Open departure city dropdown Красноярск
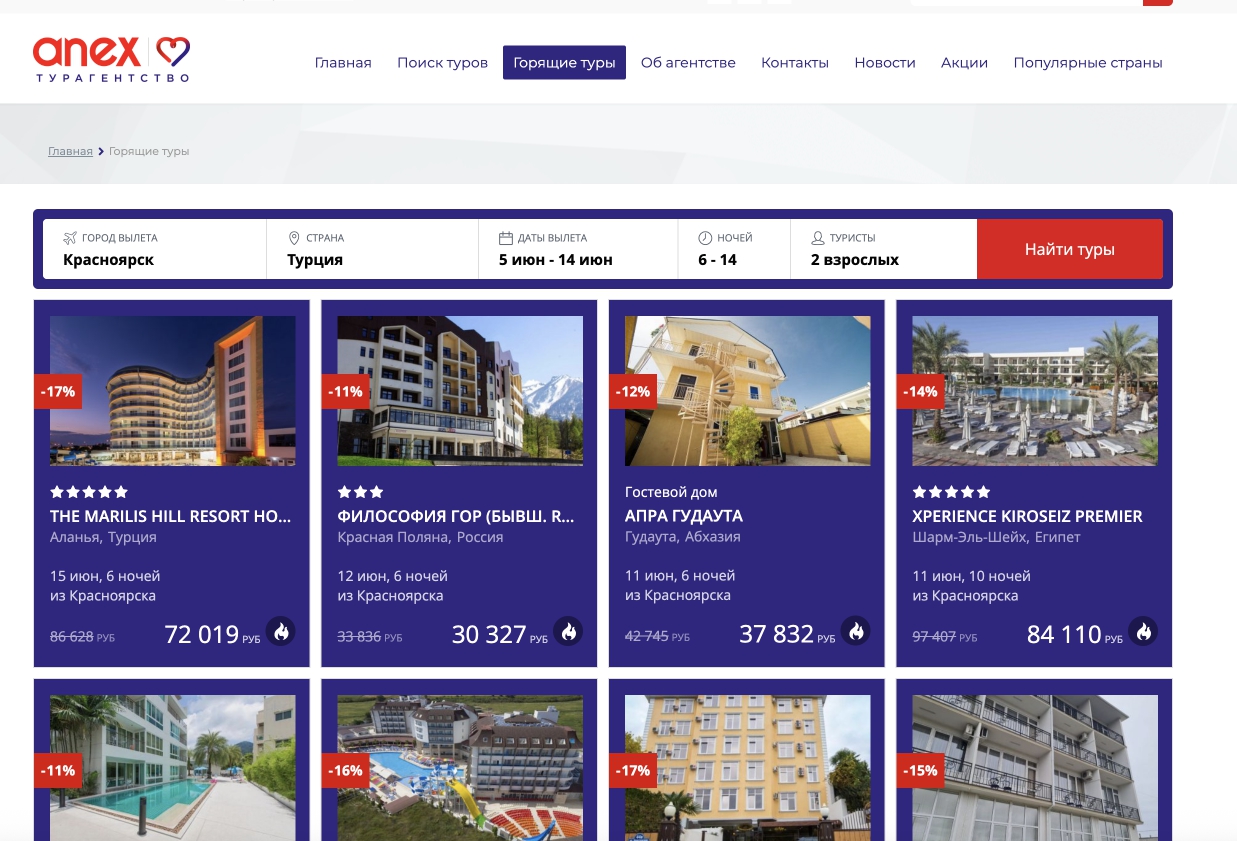1237x841 pixels. click(154, 250)
